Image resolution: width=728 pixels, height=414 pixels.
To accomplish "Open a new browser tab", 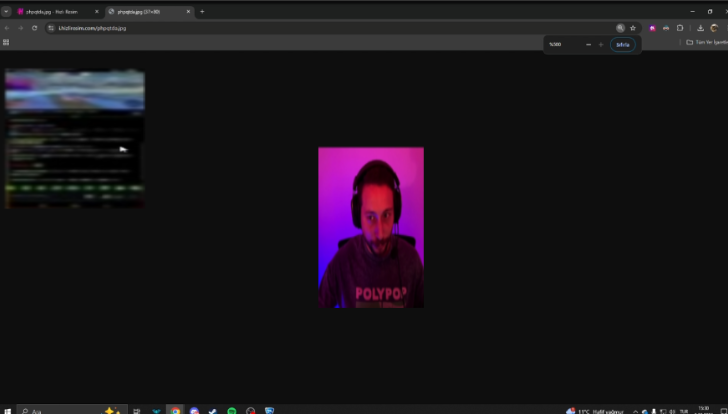I will click(202, 12).
